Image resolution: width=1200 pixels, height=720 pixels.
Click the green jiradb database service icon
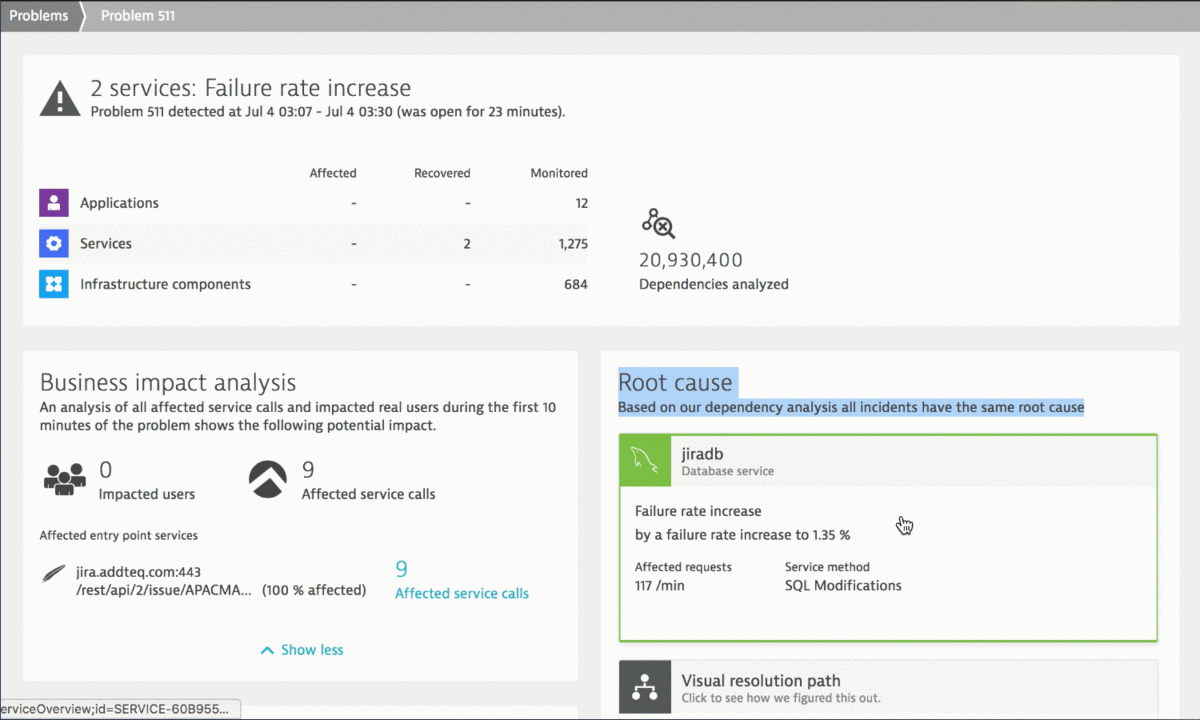tap(644, 461)
